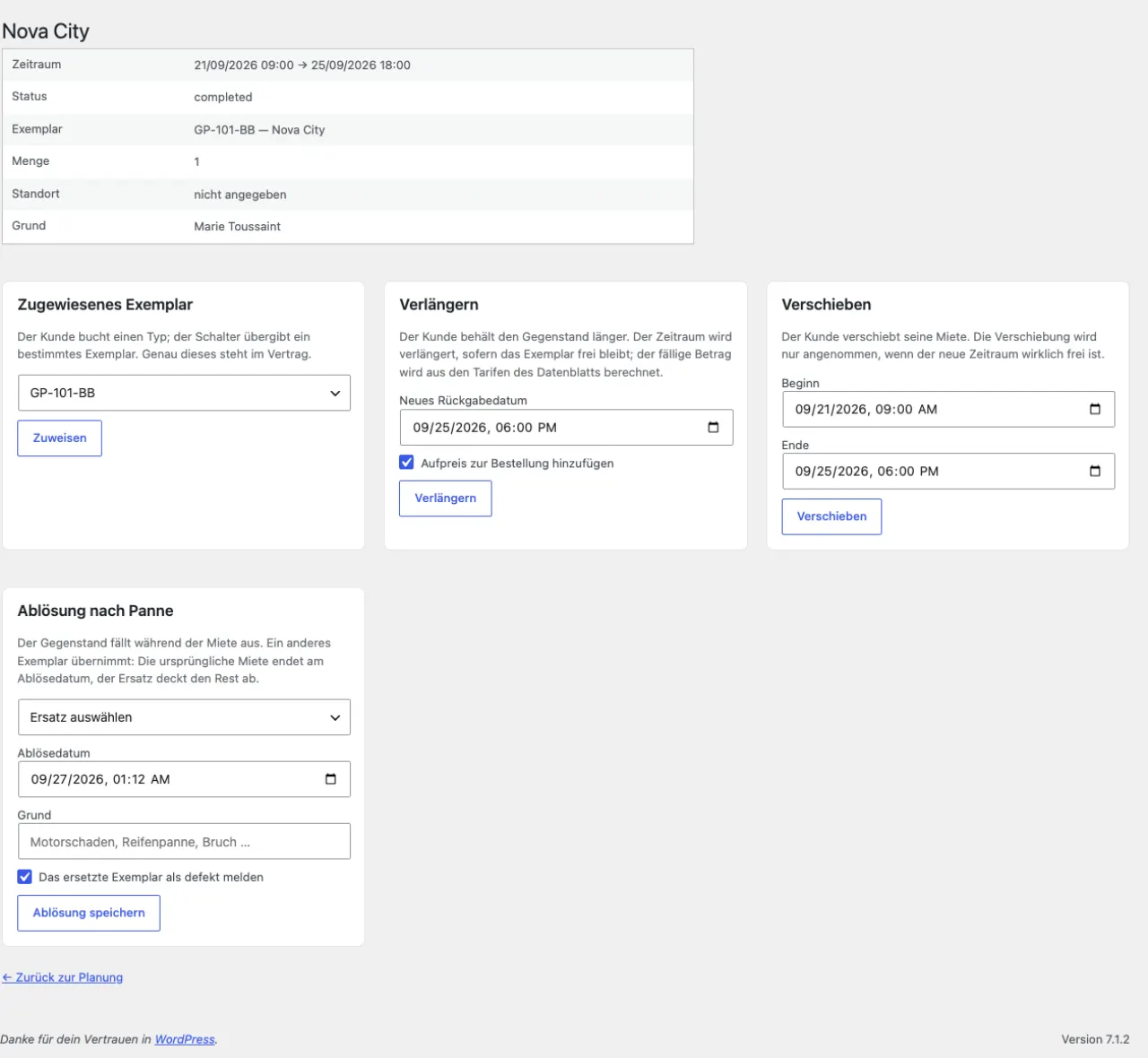Click the Zuweisen button

[60, 438]
